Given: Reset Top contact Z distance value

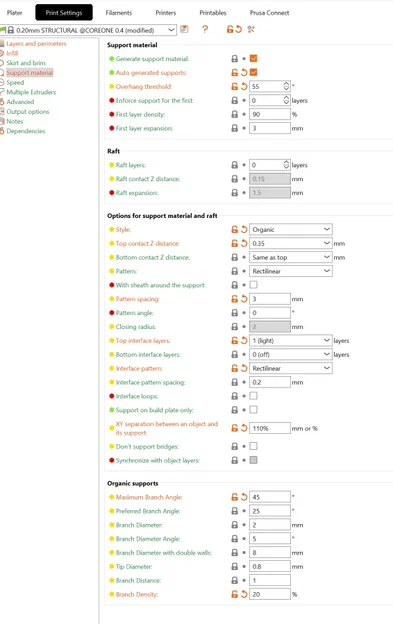Looking at the screenshot, I should point(244,243).
